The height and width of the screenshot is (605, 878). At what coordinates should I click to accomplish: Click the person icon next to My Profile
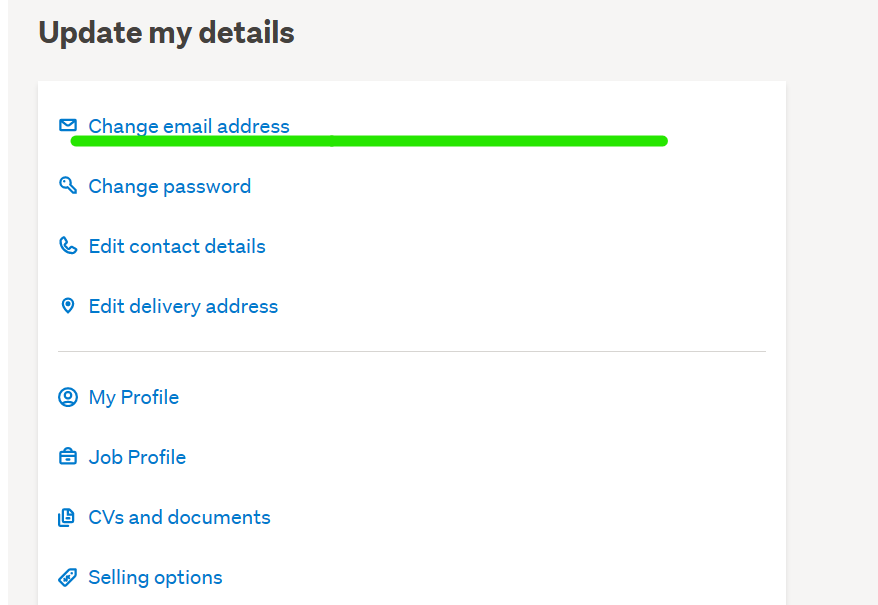coord(68,397)
